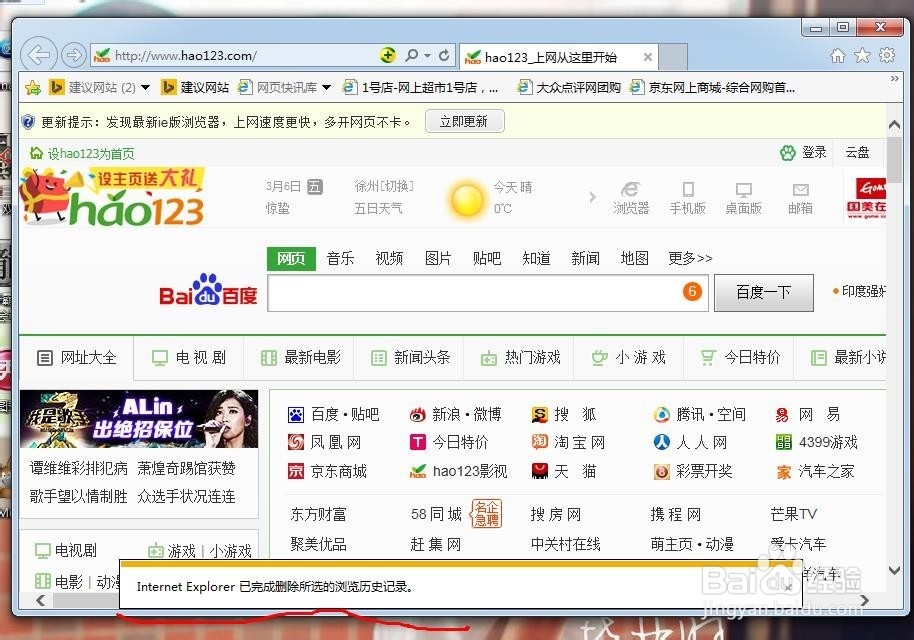This screenshot has width=914, height=640.
Task: Open 建议网站 favorite link
Action: 195,87
